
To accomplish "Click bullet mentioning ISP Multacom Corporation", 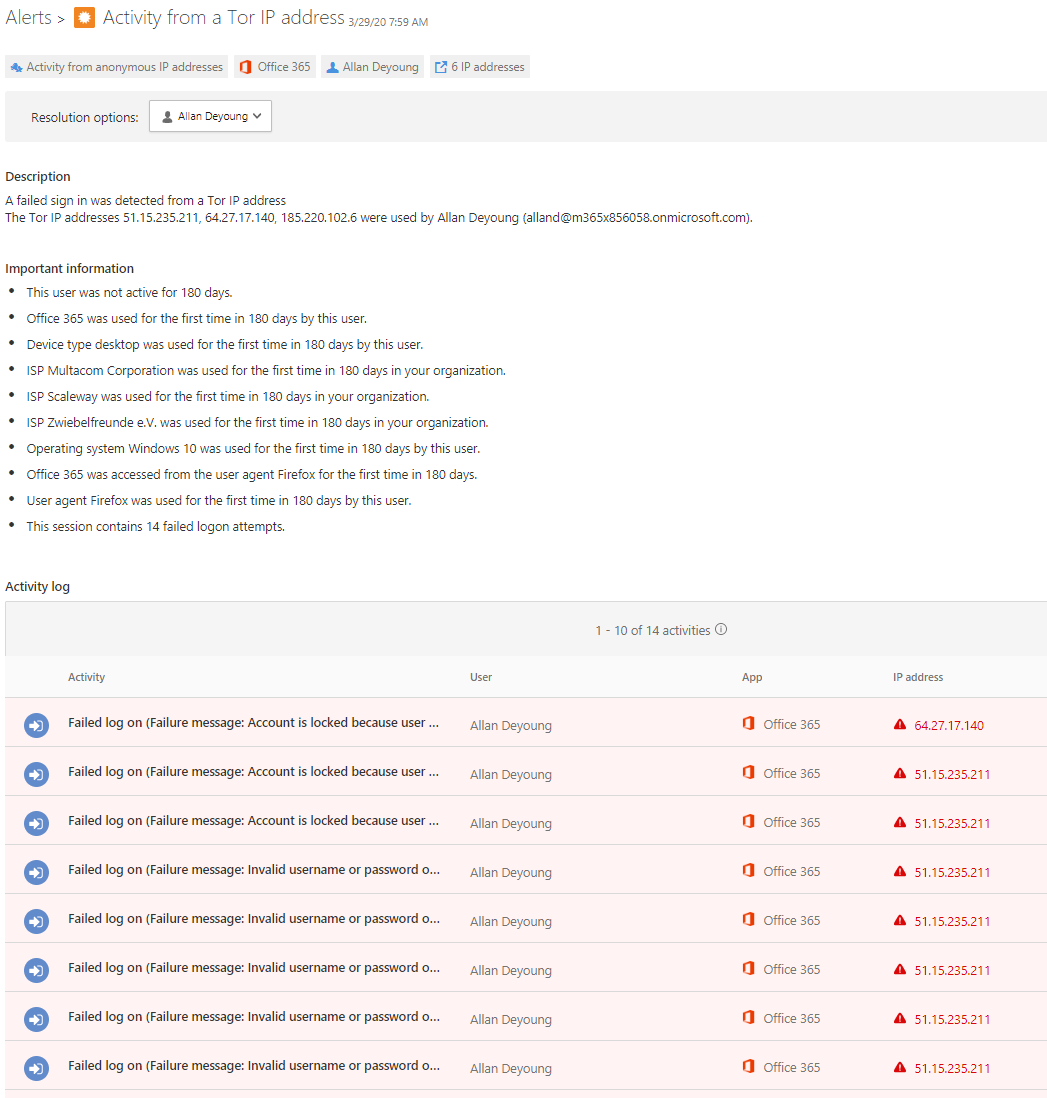I will click(x=266, y=370).
